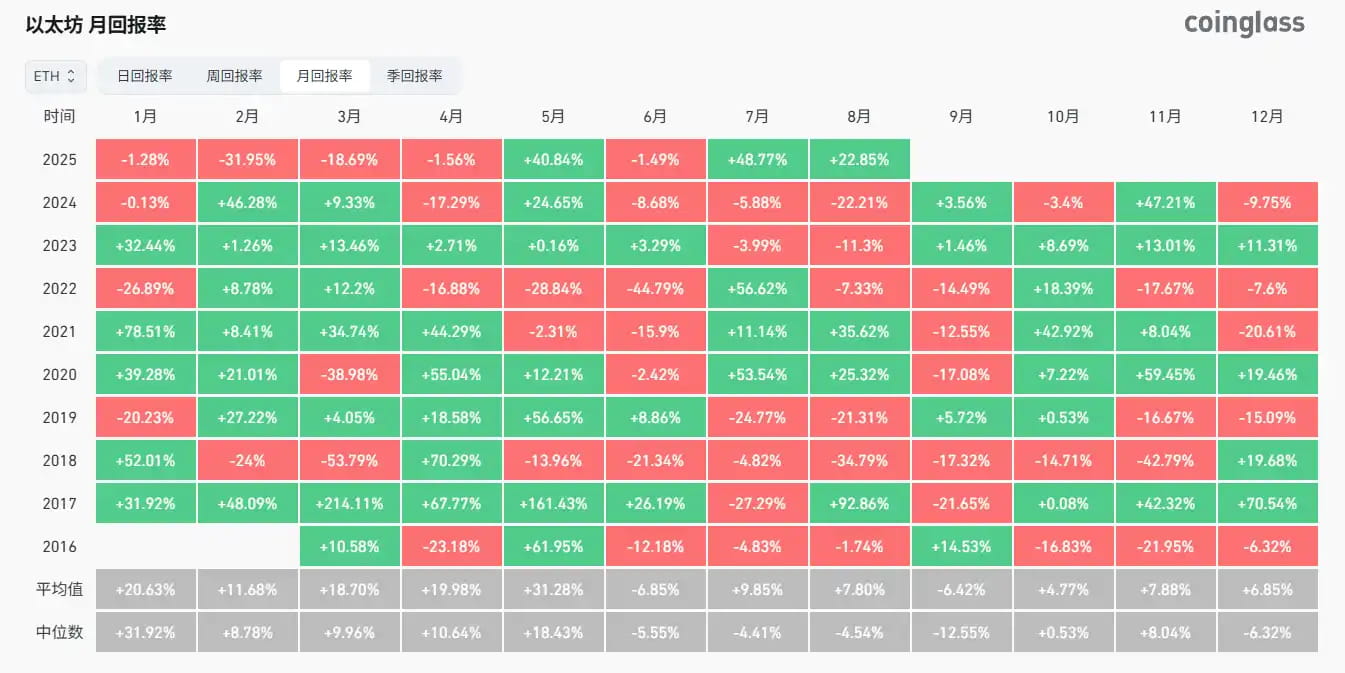Image resolution: width=1345 pixels, height=673 pixels.
Task: Click the 2025 July +48.77% cell
Action: point(758,160)
